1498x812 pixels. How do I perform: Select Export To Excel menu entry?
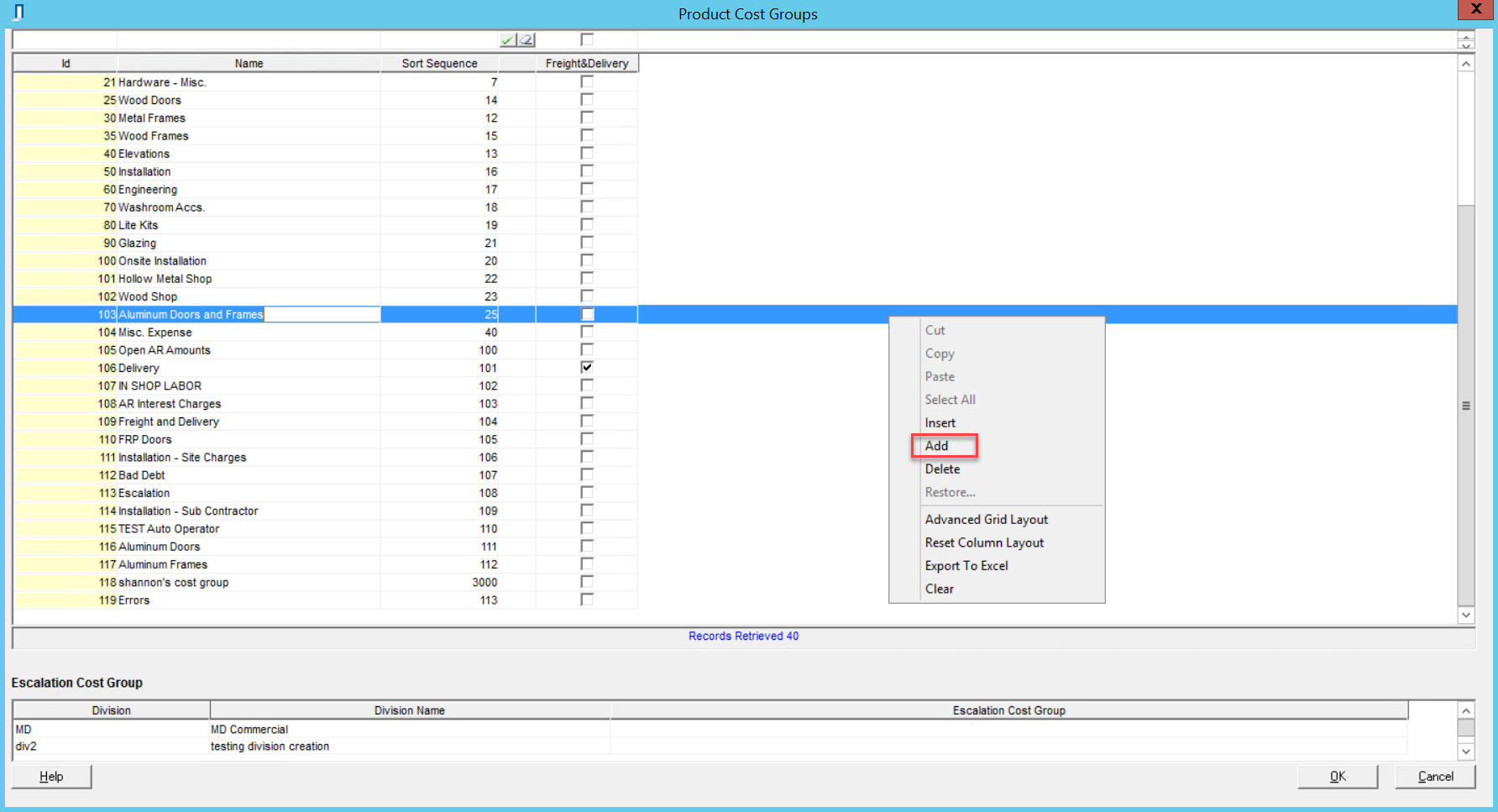966,566
